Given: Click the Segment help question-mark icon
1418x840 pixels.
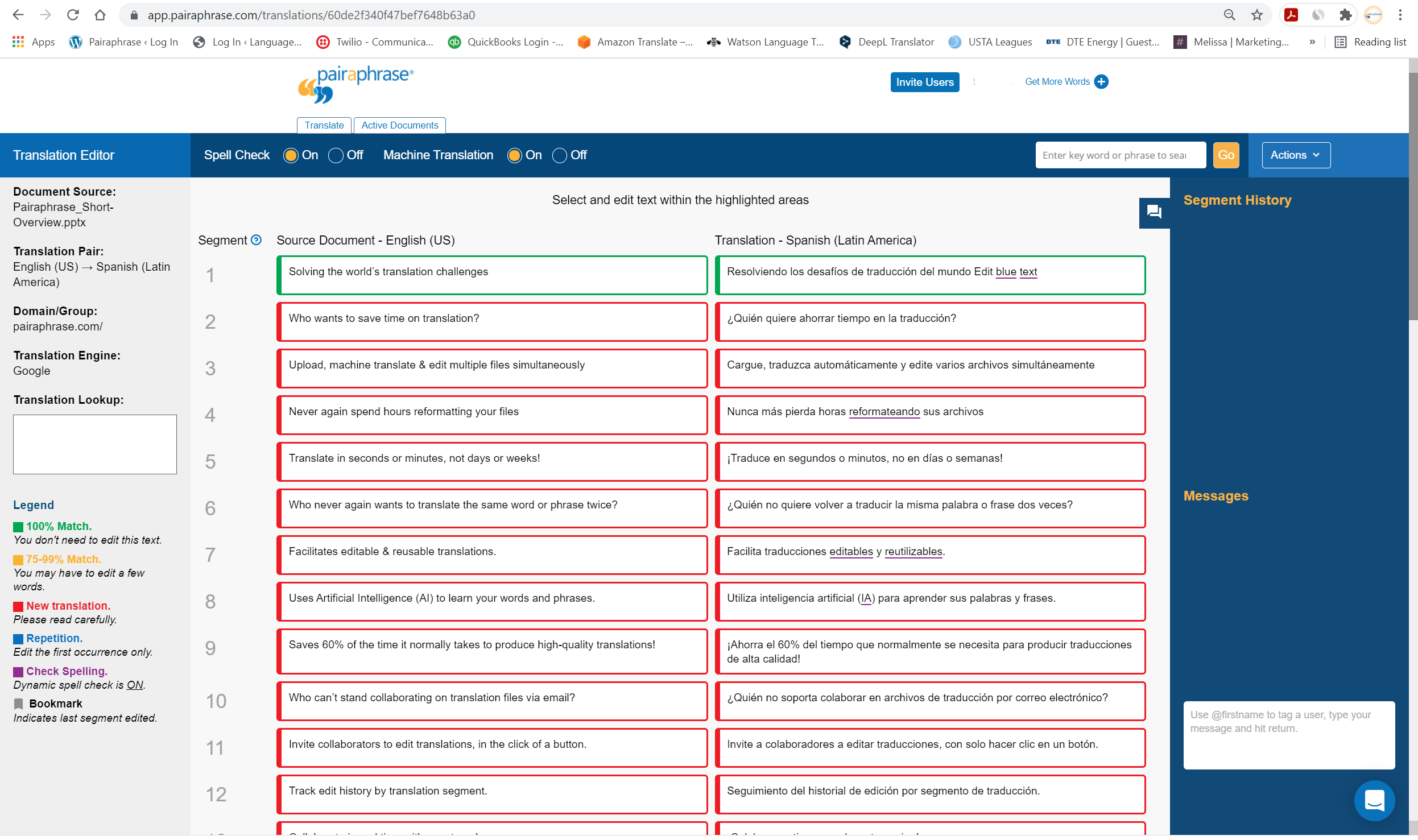Looking at the screenshot, I should pos(257,240).
